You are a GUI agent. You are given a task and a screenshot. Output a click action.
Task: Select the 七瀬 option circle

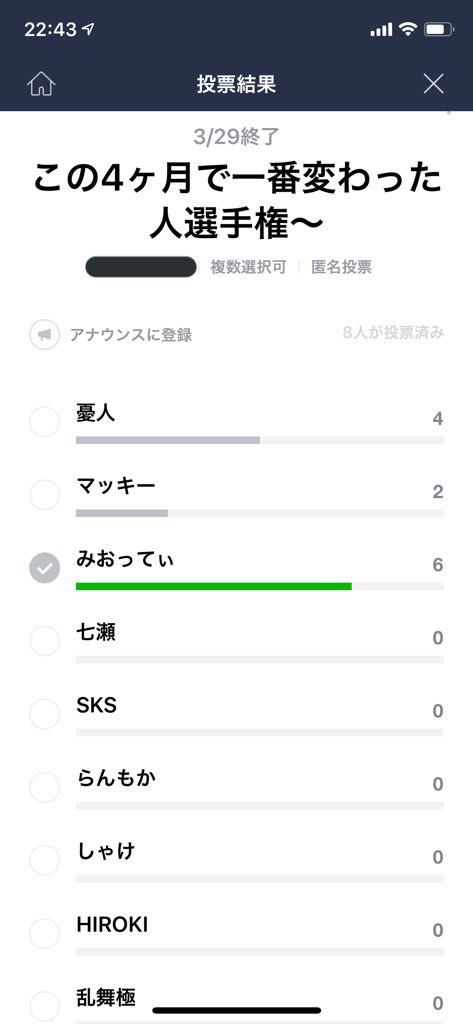(44, 641)
